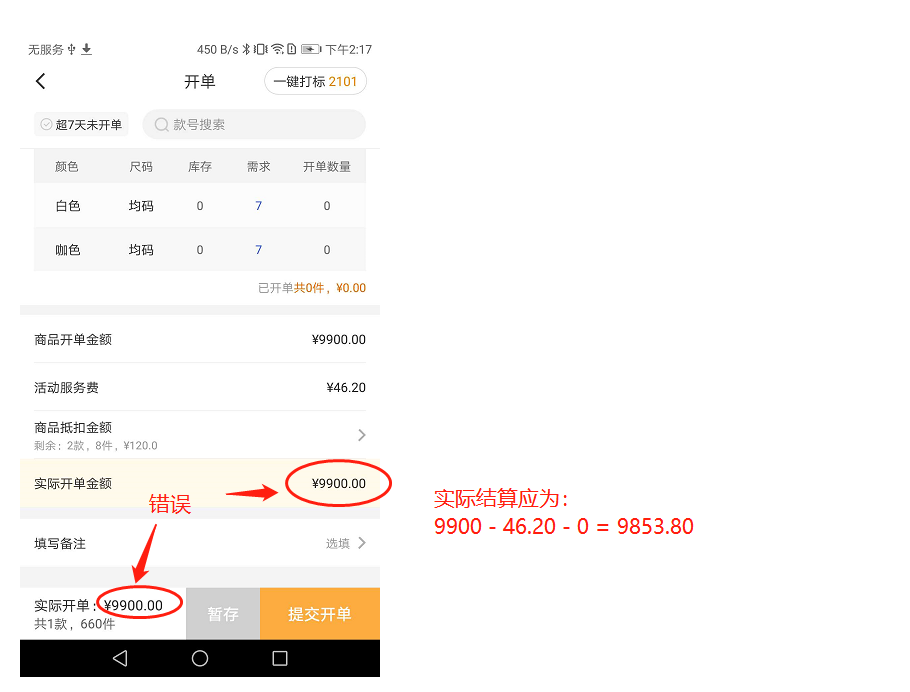Select the 开单数量 column header
Screen dimensions: 910x692
327,167
